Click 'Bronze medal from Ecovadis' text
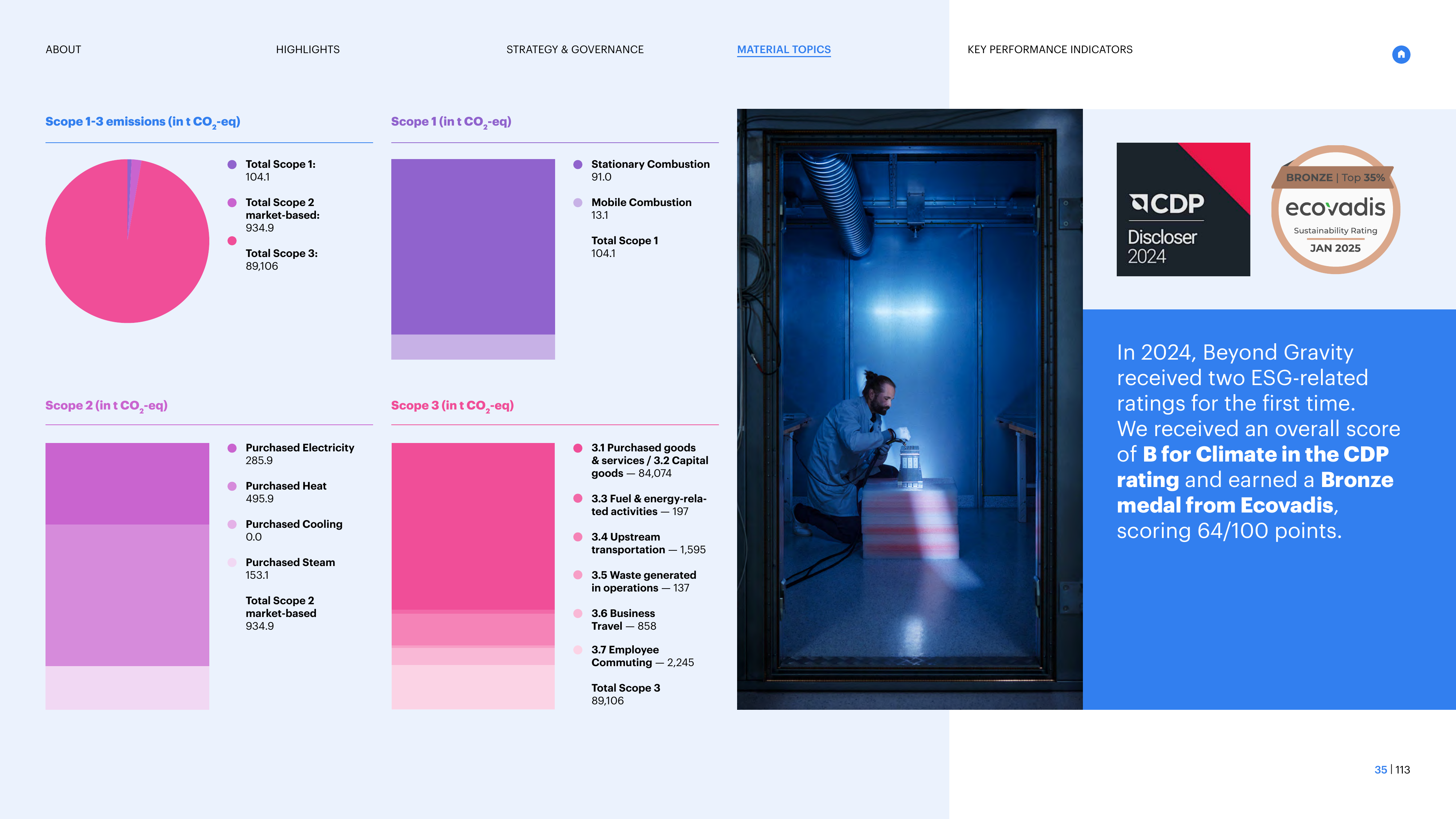The image size is (1456, 819). pyautogui.click(x=1255, y=492)
